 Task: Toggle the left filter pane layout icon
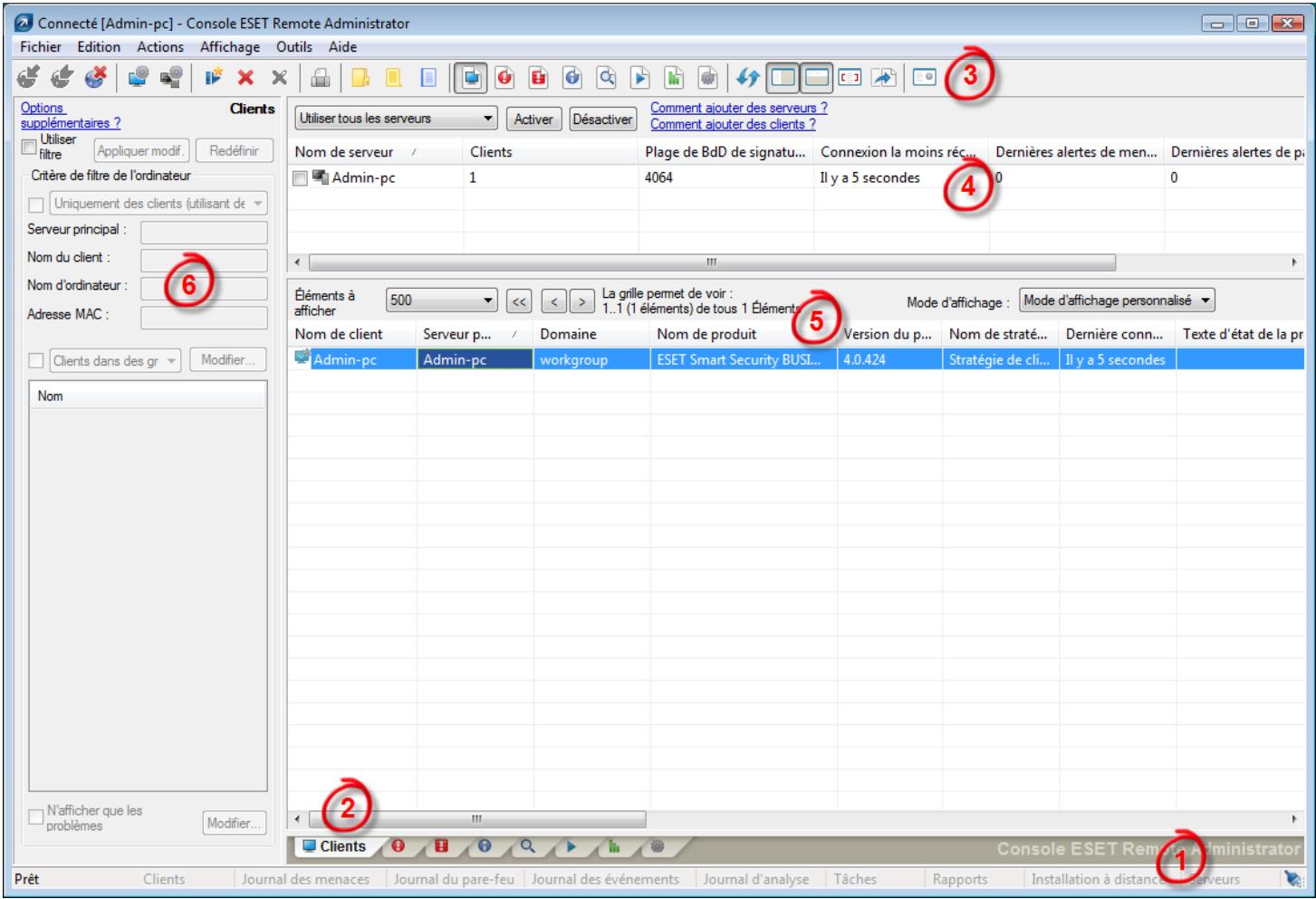[783, 79]
